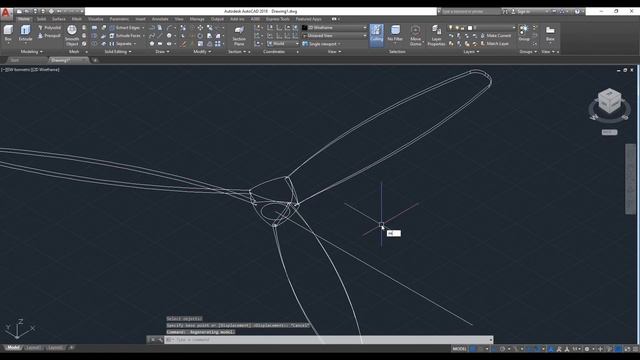640x360 pixels.
Task: Choose the Polysolid tool
Action: [x=49, y=28]
